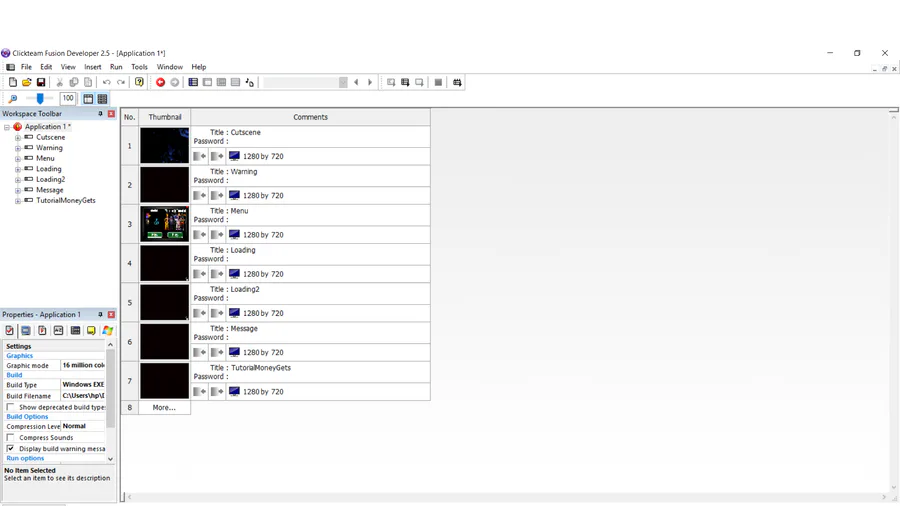Open the Tools menu
The width and height of the screenshot is (900, 506).
click(x=139, y=67)
